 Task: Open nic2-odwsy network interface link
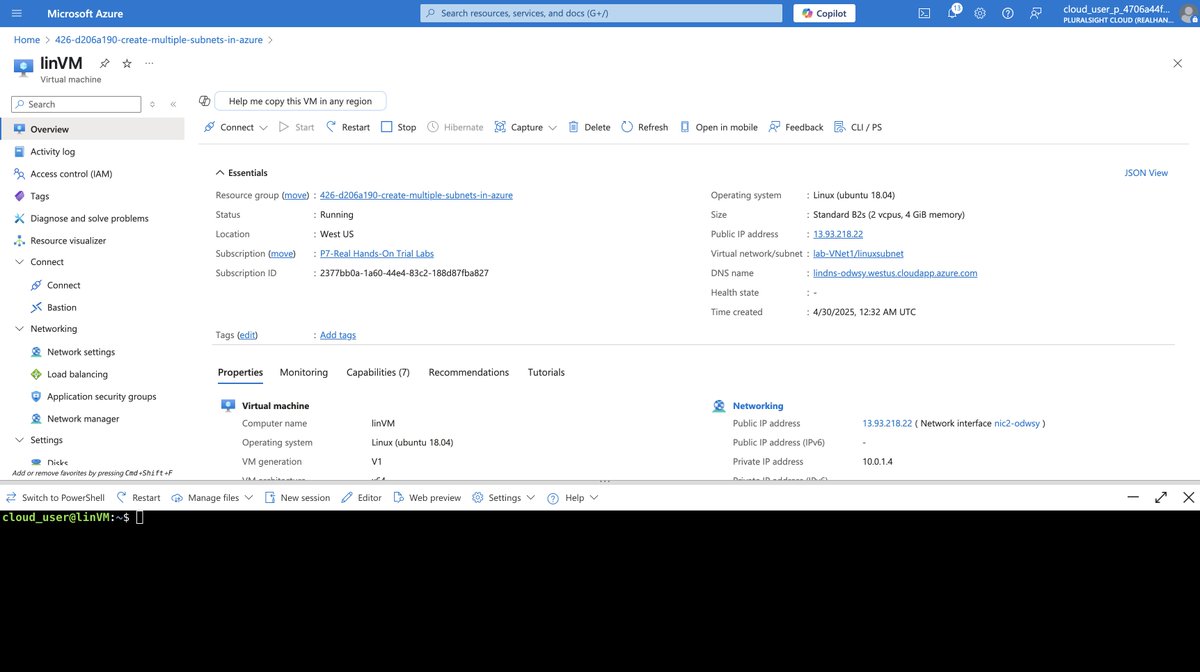tap(1017, 423)
